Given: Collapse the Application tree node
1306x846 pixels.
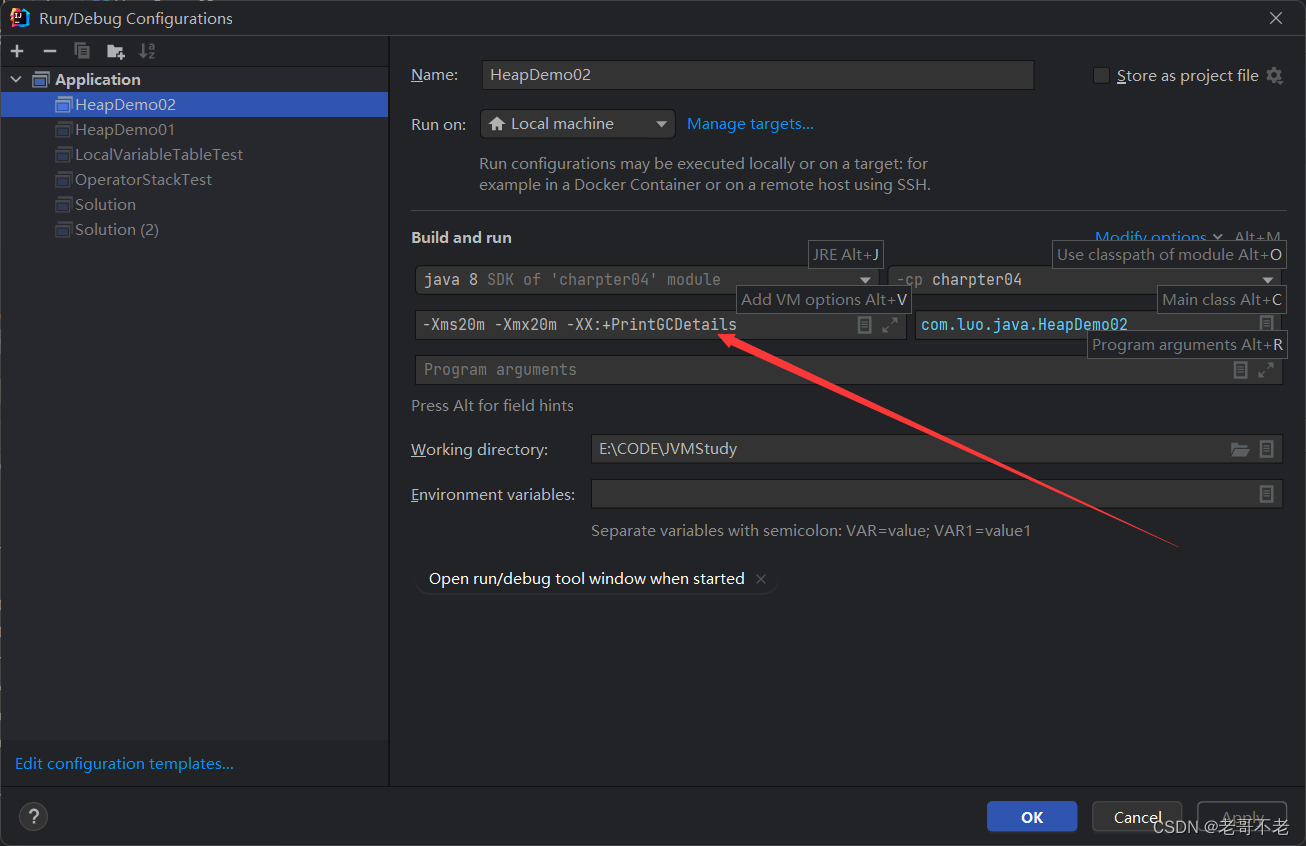Looking at the screenshot, I should coord(16,80).
